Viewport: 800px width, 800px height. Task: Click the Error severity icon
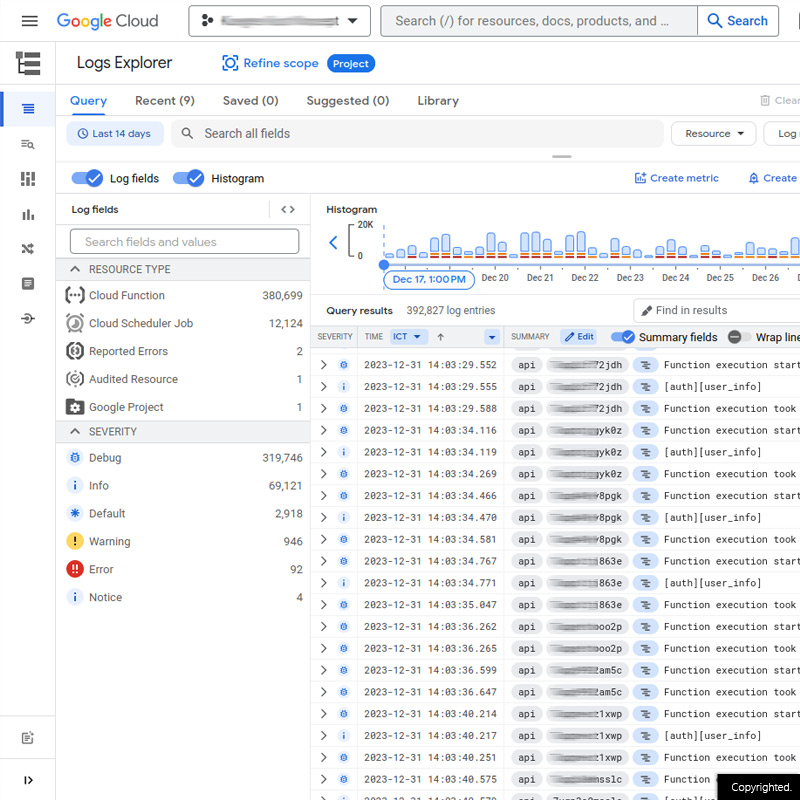click(x=74, y=570)
